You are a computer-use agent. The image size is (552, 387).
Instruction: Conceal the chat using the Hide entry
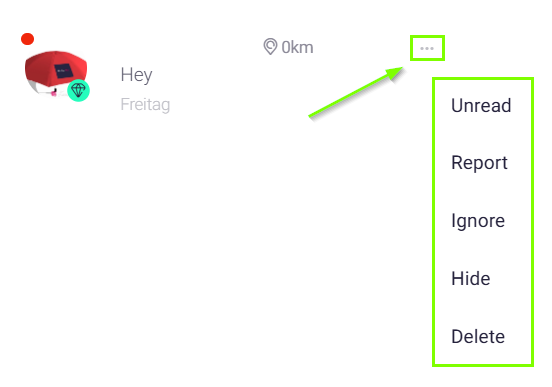pyautogui.click(x=471, y=279)
